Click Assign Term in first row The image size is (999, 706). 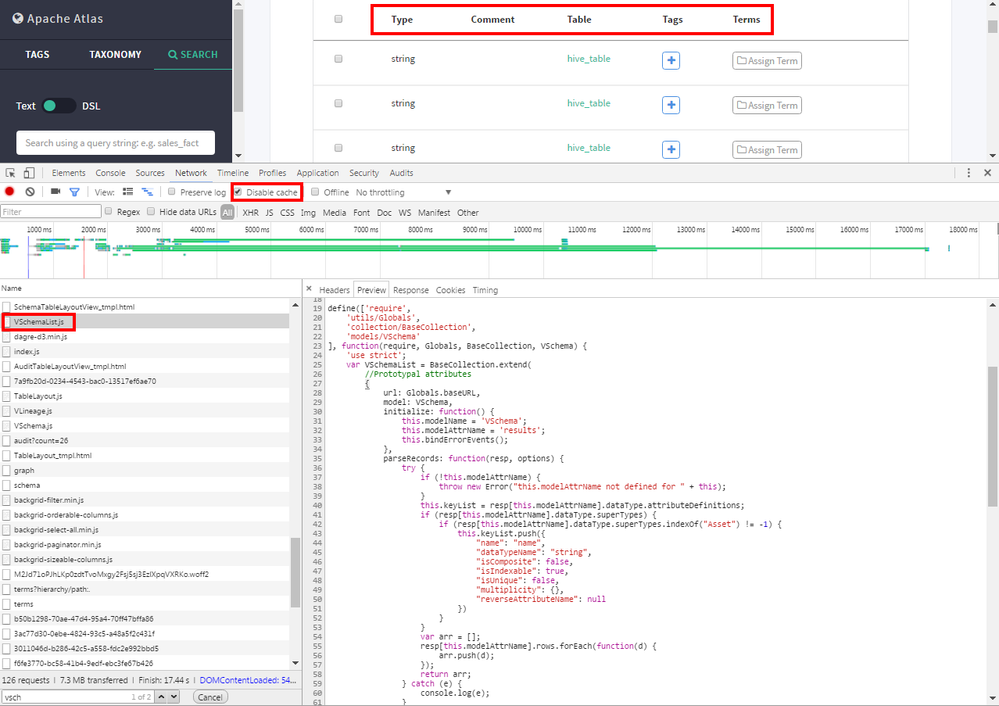(767, 61)
